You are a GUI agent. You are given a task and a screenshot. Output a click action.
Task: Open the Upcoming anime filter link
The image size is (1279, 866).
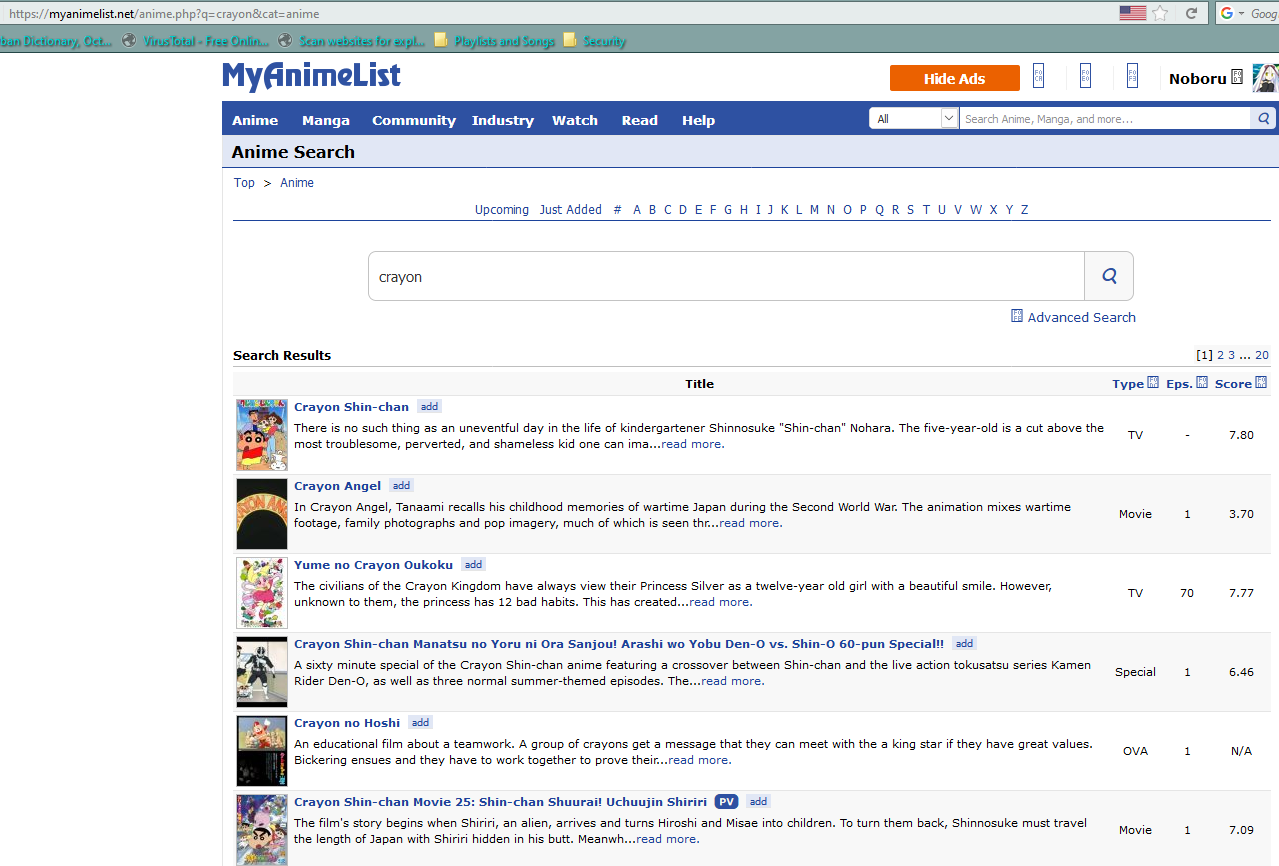point(502,210)
